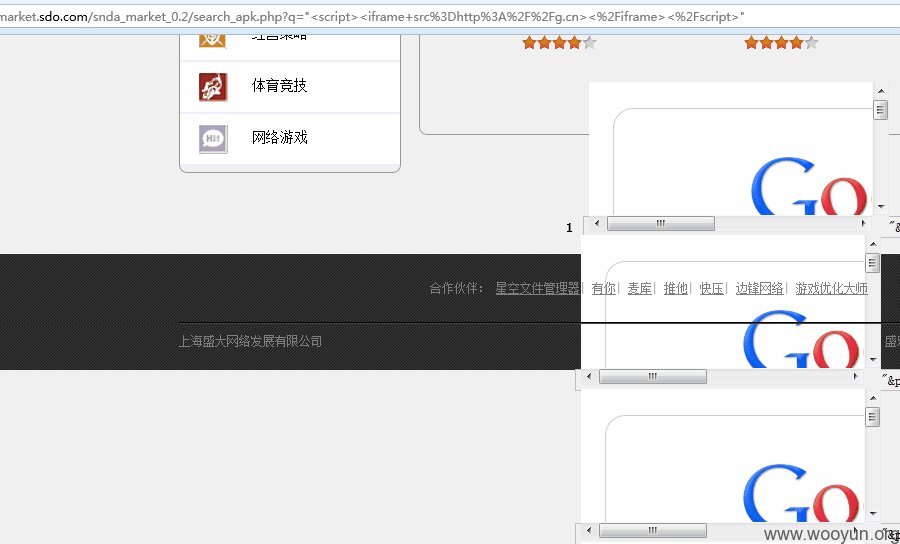The width and height of the screenshot is (900, 544).
Task: Click the left app's star rating
Action: tap(559, 42)
